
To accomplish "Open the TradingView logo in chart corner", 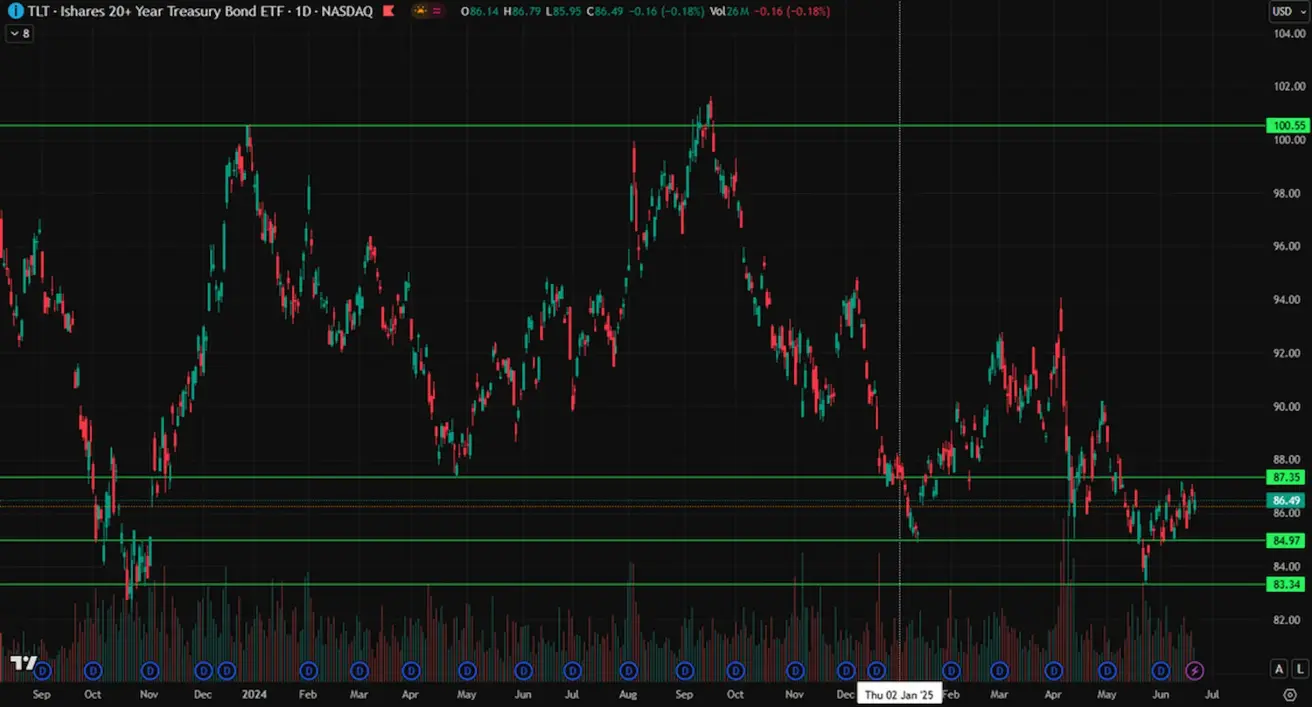I will pyautogui.click(x=24, y=663).
